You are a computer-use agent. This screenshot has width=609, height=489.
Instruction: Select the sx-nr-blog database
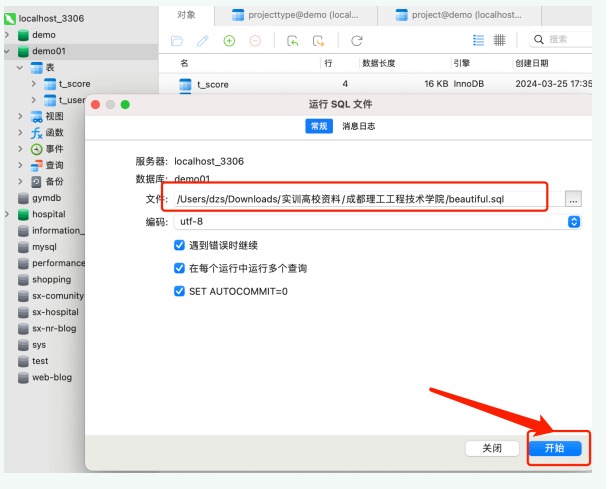[x=54, y=329]
